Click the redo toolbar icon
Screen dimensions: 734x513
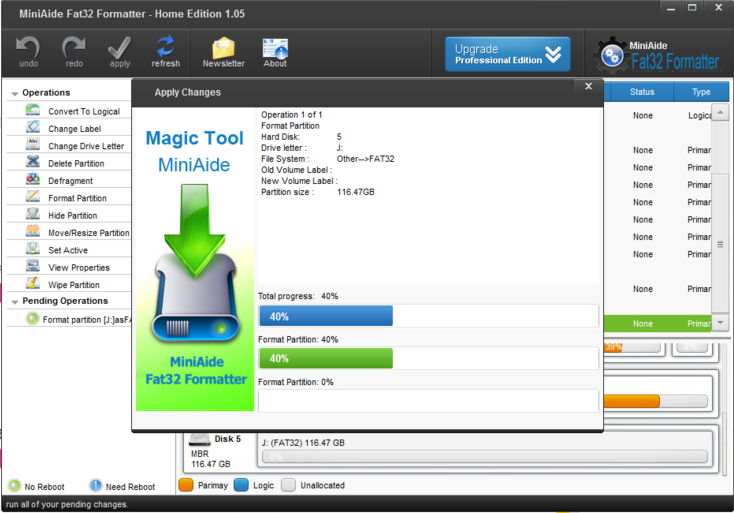tap(74, 51)
